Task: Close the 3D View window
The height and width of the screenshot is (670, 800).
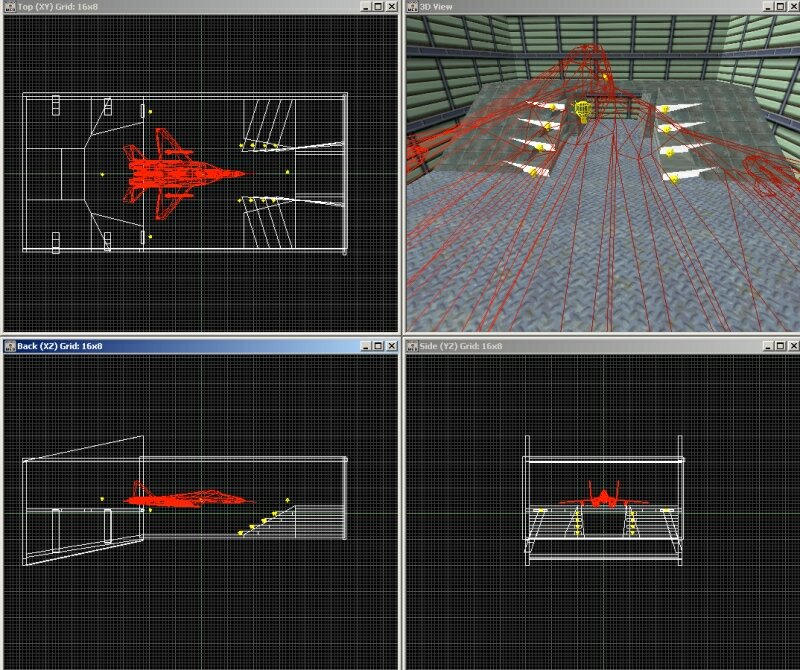Action: pos(791,7)
